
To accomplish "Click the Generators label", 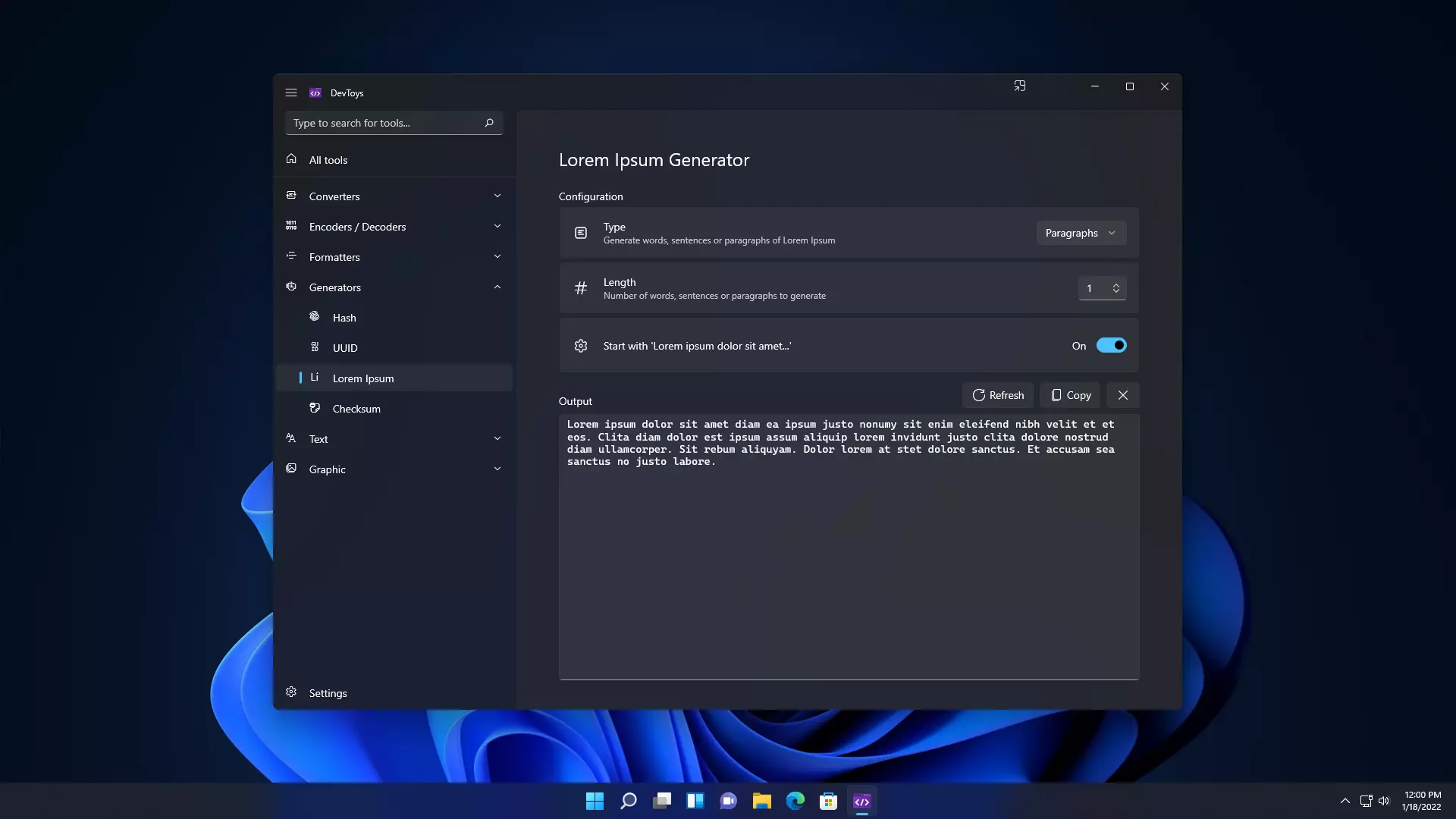I will 334,287.
